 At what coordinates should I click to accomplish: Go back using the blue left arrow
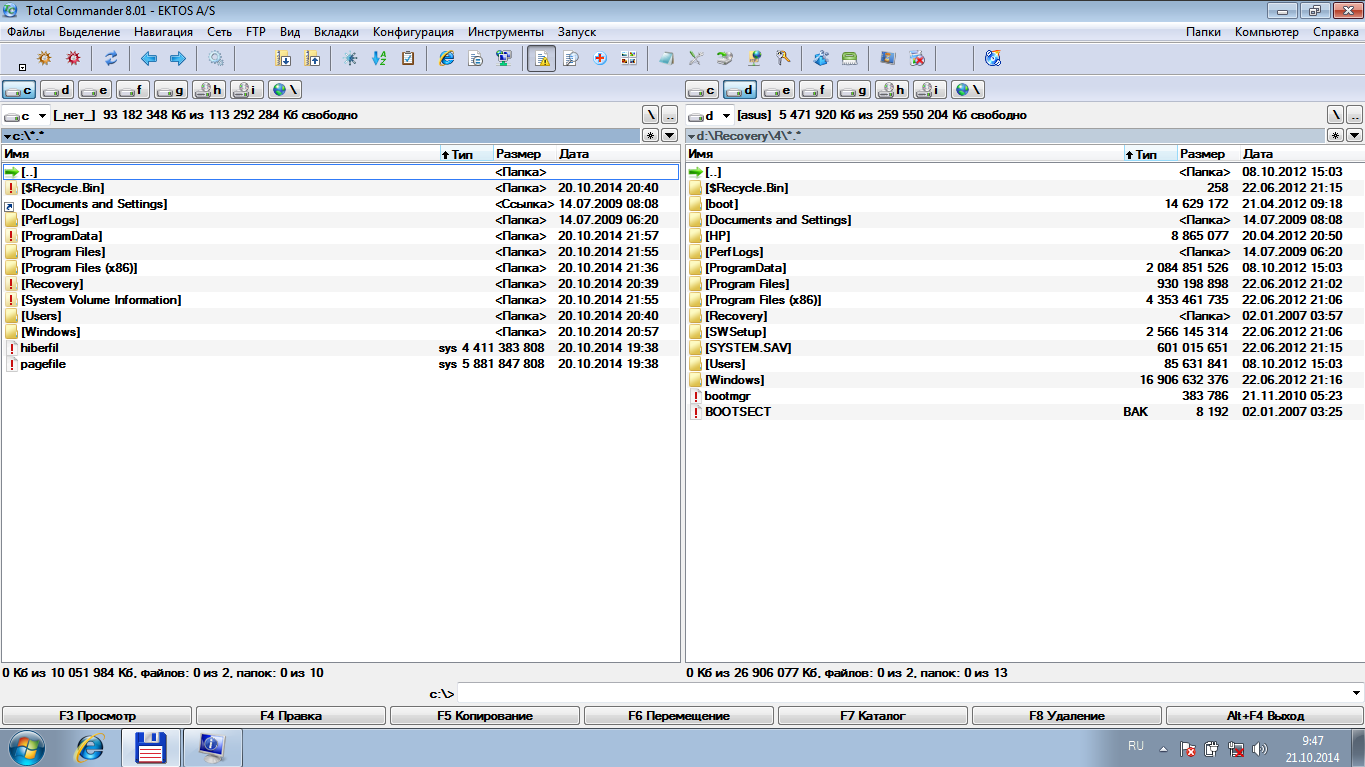click(149, 58)
